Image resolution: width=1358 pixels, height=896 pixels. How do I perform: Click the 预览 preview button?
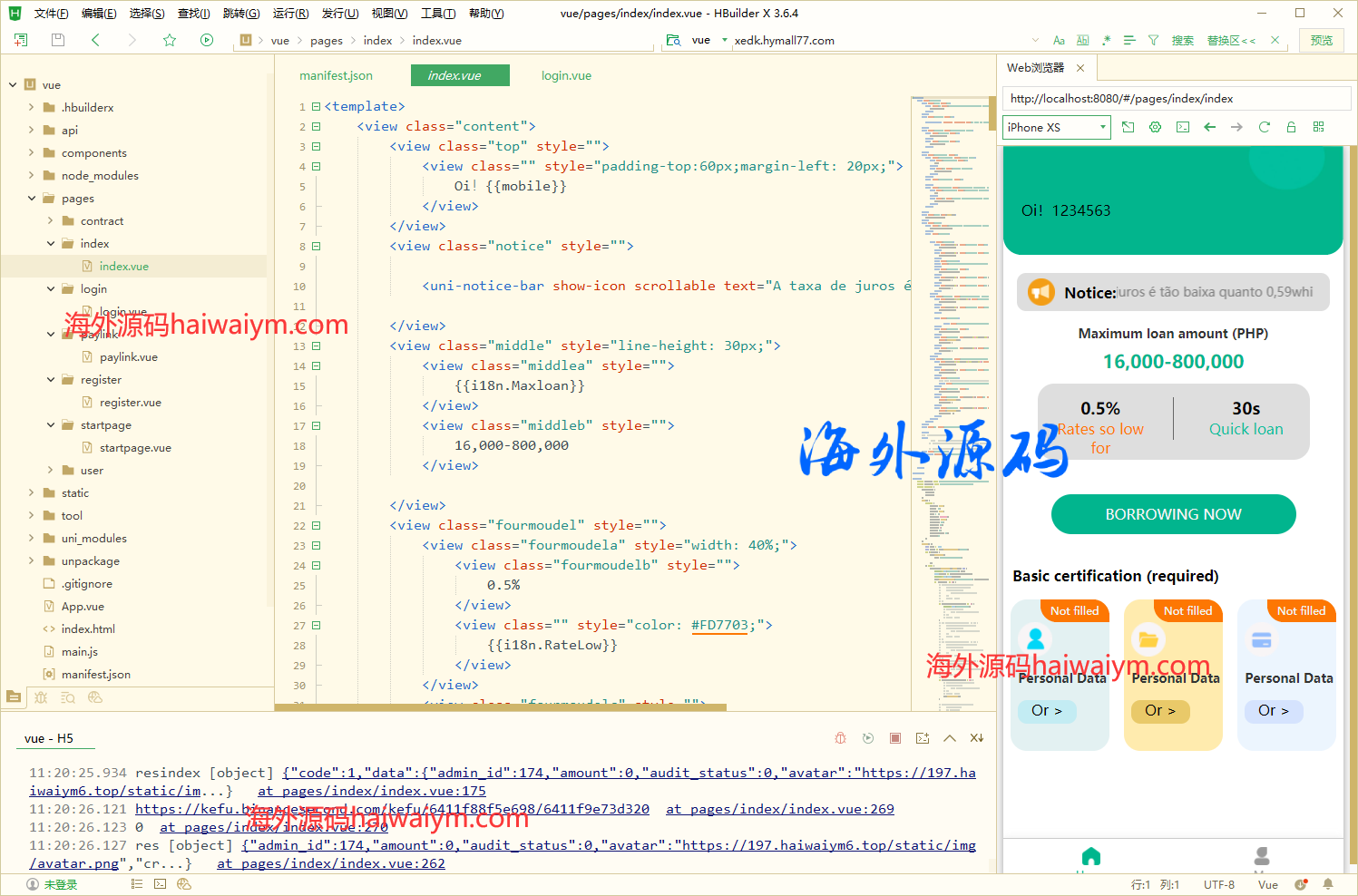(1322, 41)
